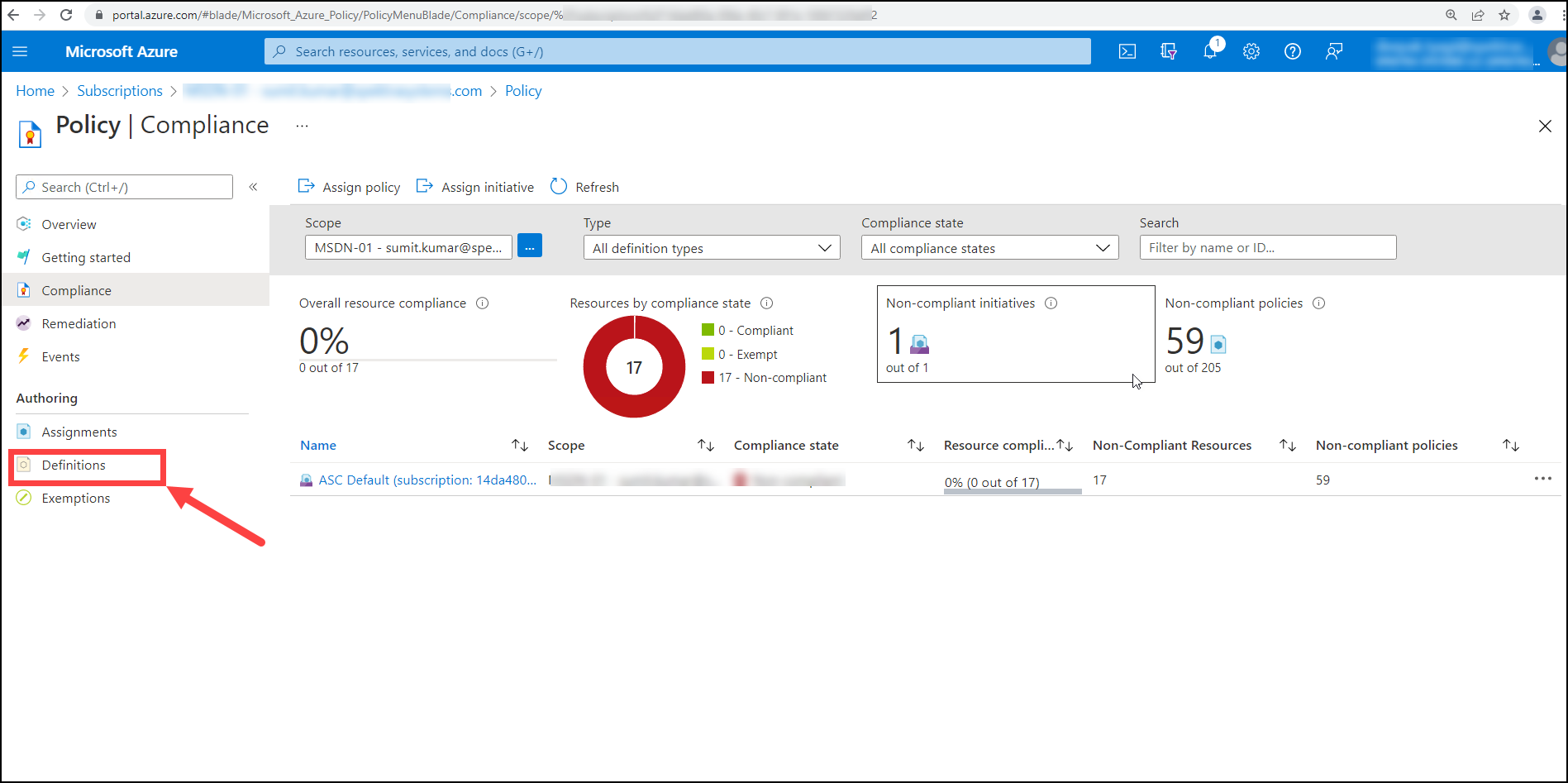The image size is (1568, 783).
Task: Click the info icon beside Overall resource compliance
Action: [x=483, y=303]
